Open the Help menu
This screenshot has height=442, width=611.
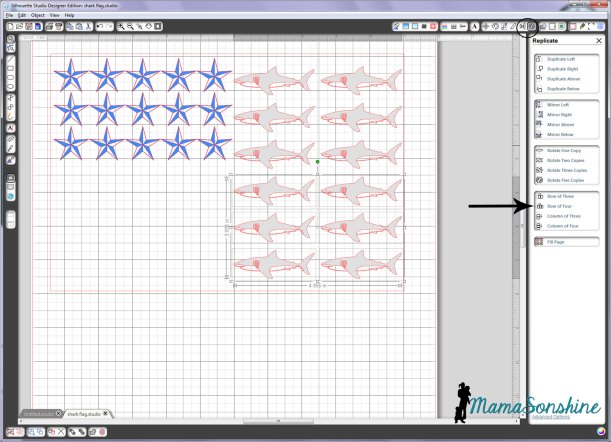click(69, 15)
